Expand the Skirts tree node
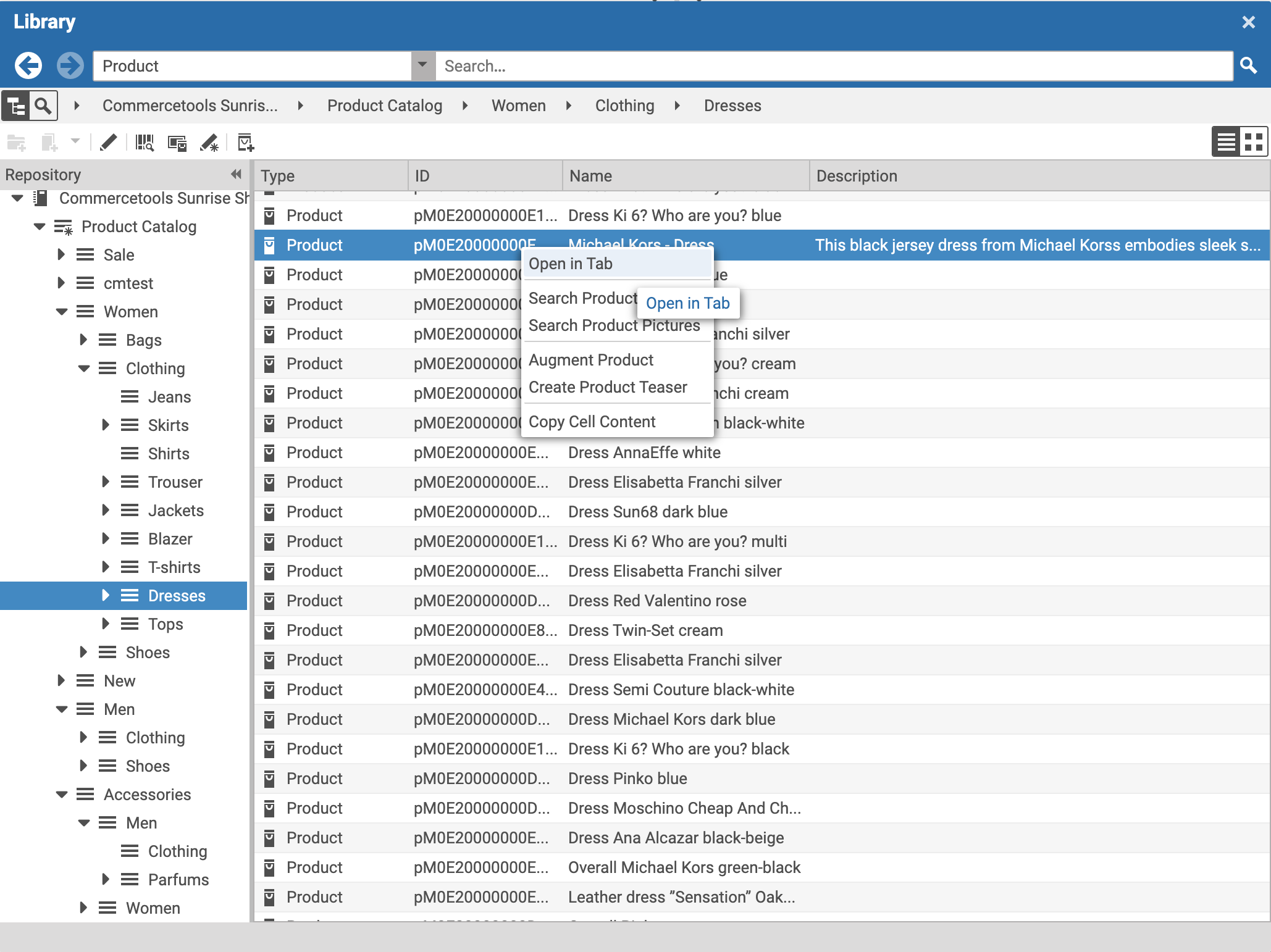The height and width of the screenshot is (952, 1271). point(105,425)
